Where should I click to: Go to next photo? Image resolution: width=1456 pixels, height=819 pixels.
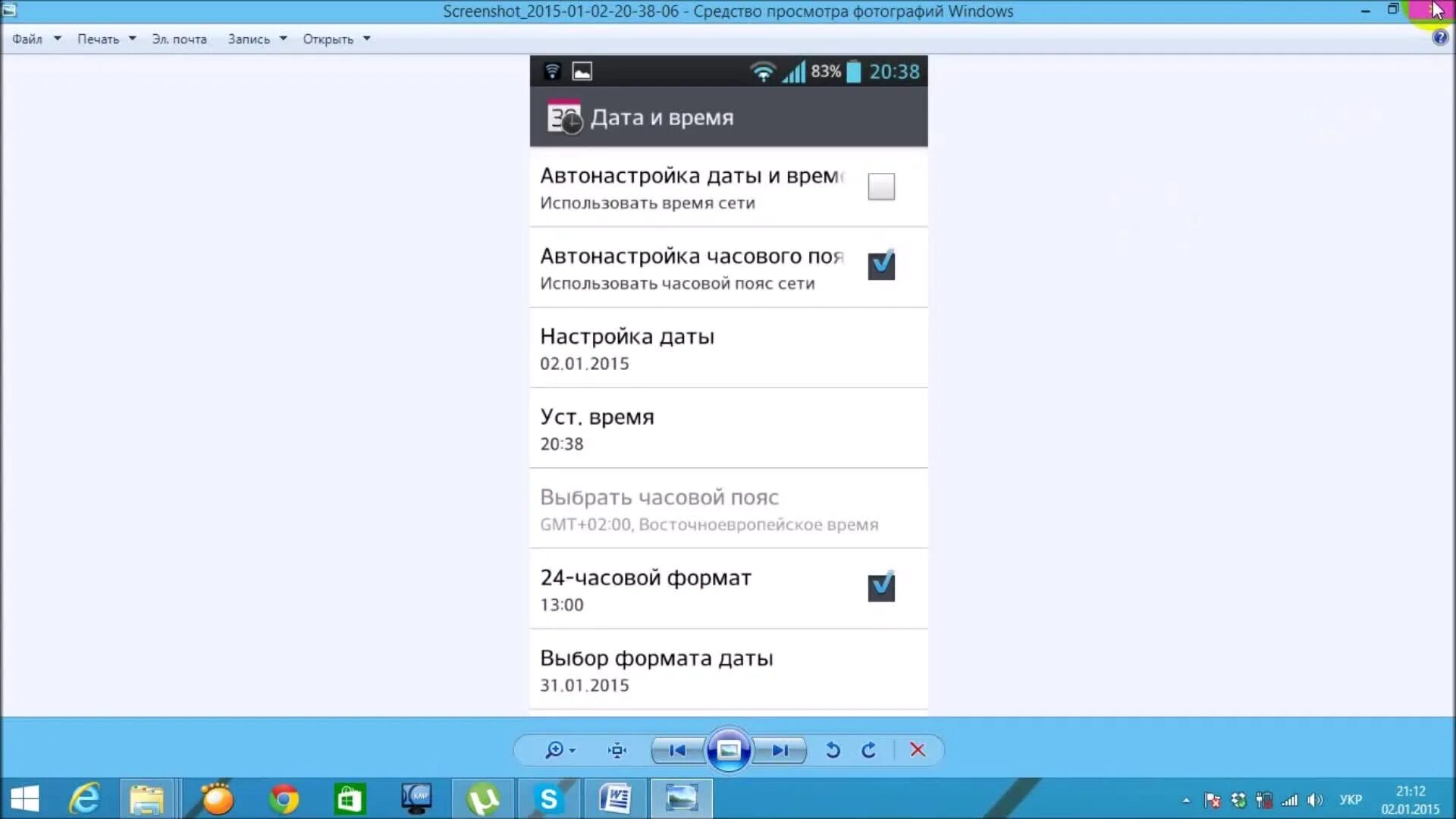pos(780,750)
